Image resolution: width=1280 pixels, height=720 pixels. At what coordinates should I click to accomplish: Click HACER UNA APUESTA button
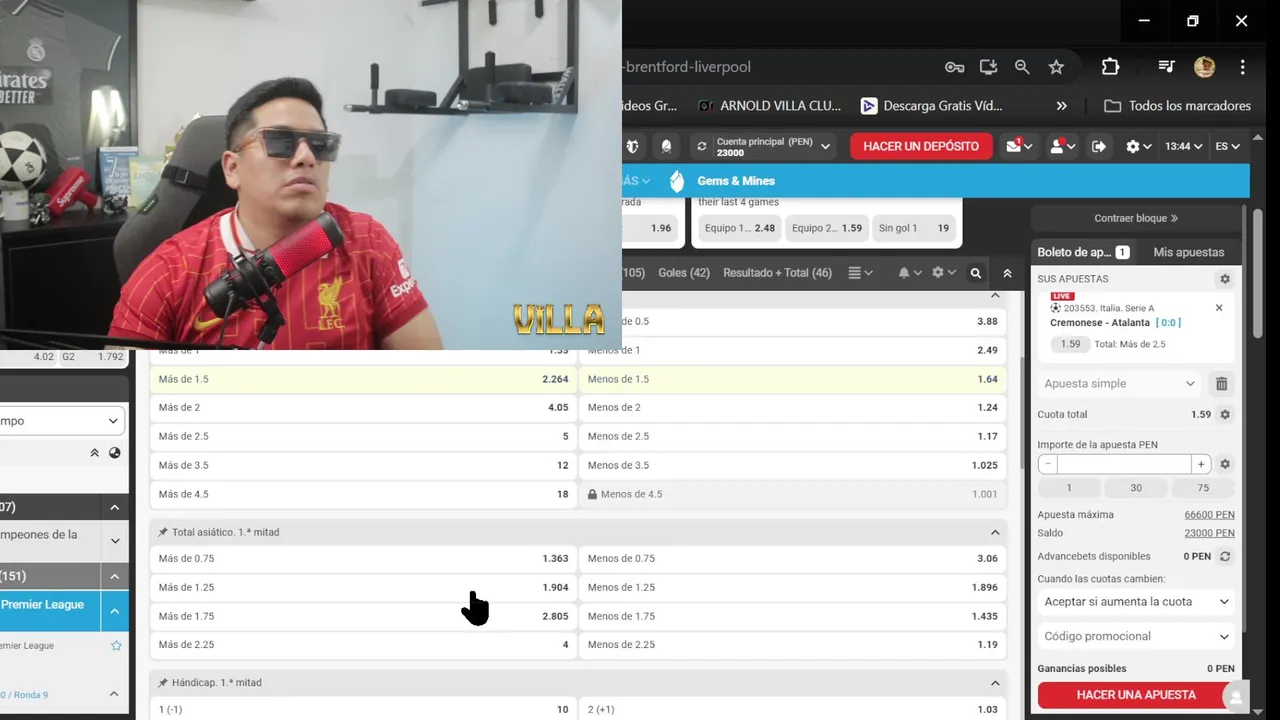[1136, 695]
